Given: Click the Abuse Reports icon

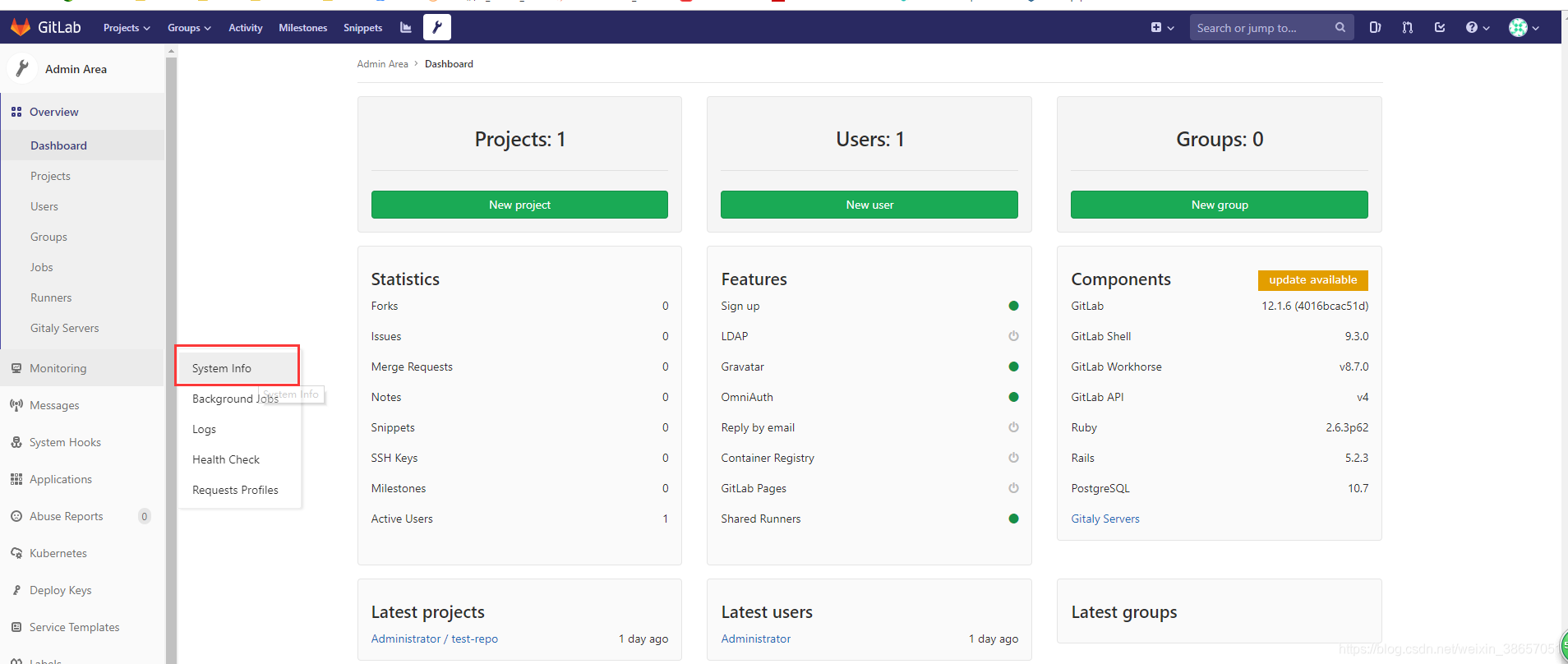Looking at the screenshot, I should 16,516.
